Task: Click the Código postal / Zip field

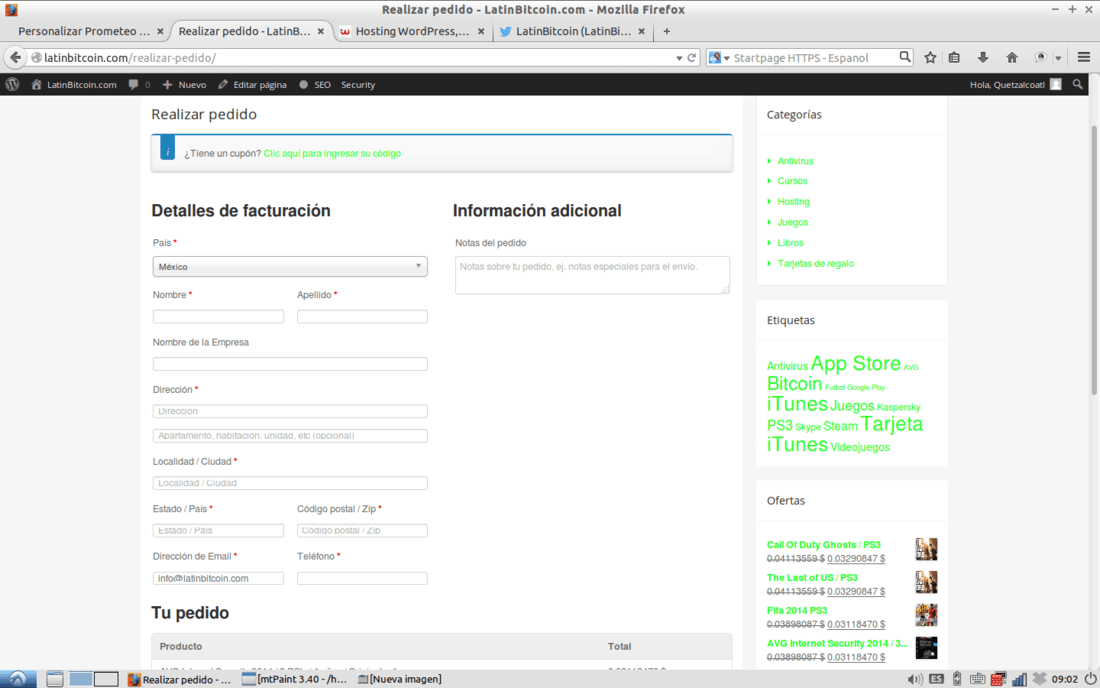Action: point(362,531)
